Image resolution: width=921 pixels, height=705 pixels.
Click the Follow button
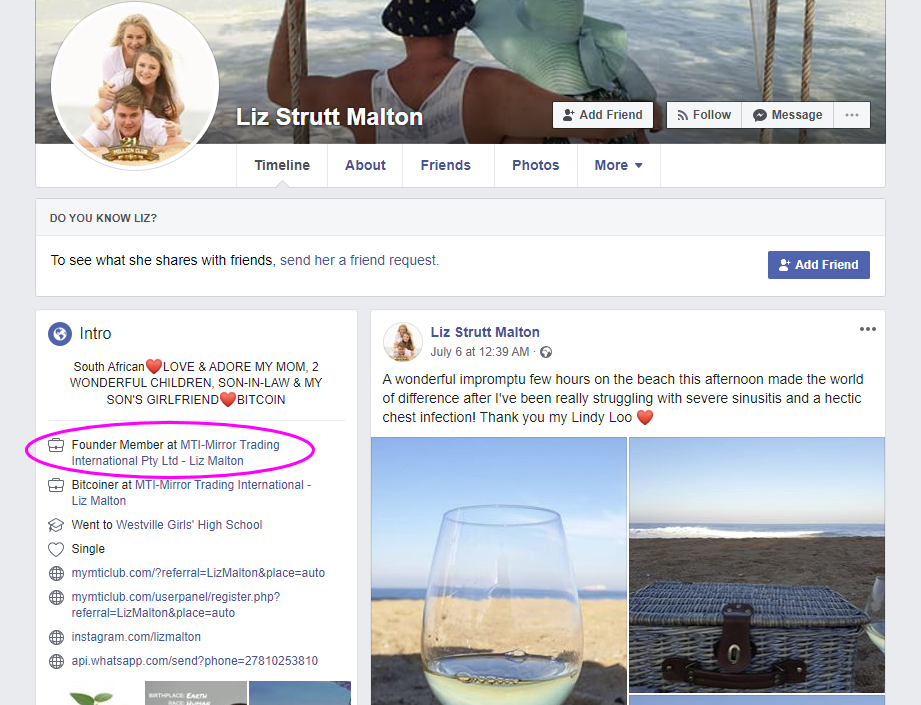point(704,115)
